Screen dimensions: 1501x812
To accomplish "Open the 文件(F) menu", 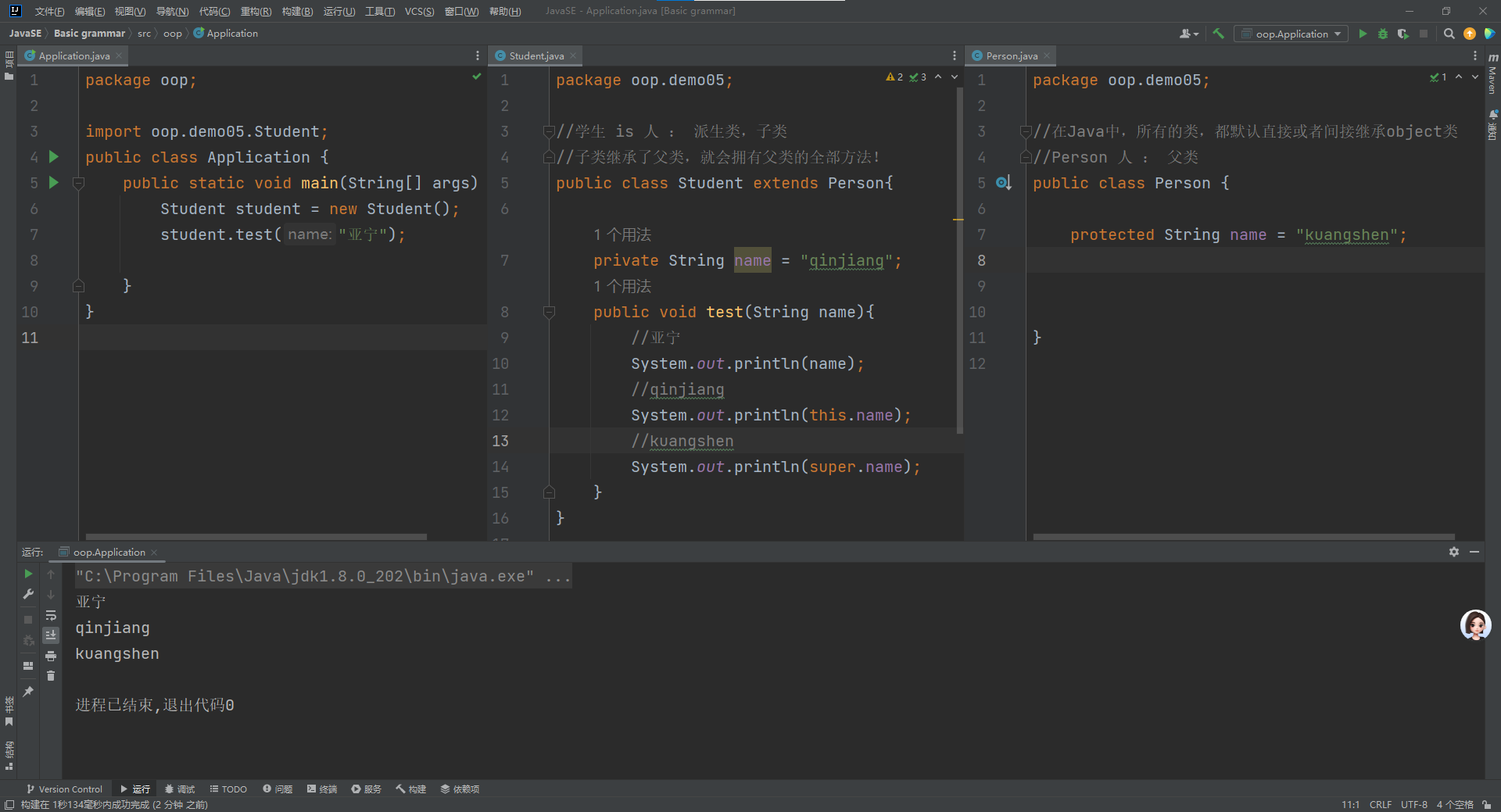I will (x=49, y=11).
